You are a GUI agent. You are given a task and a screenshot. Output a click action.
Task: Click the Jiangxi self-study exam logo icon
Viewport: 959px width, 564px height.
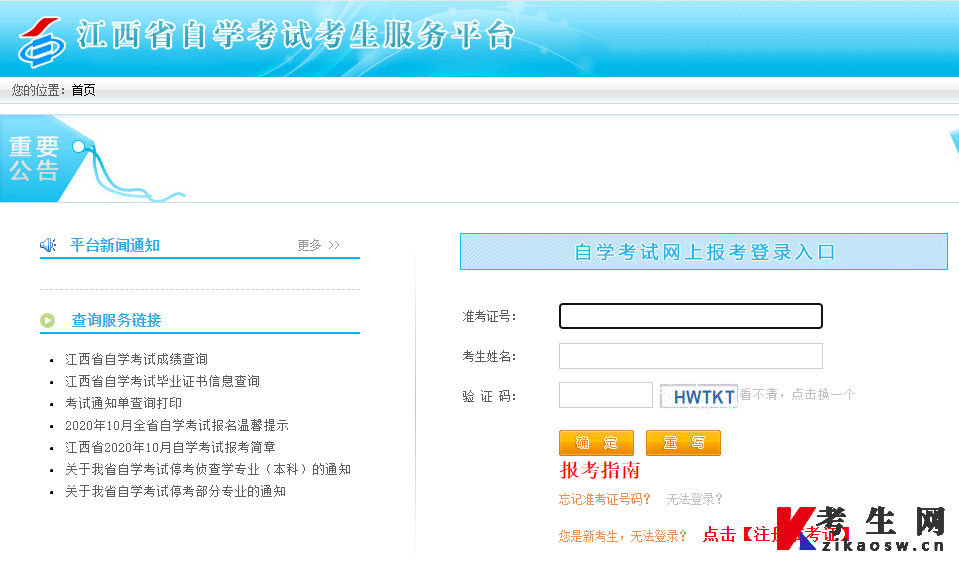pos(42,42)
